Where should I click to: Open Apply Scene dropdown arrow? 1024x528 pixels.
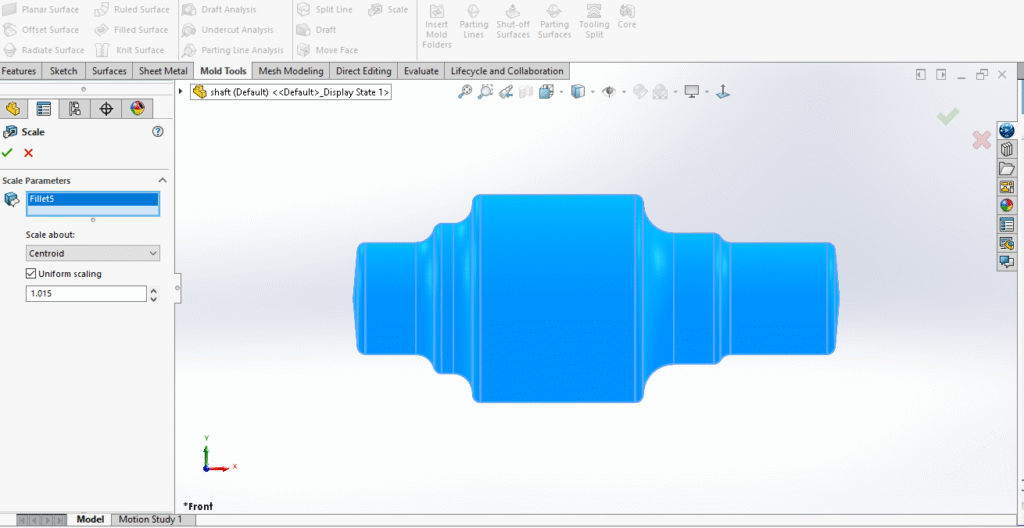coord(675,92)
